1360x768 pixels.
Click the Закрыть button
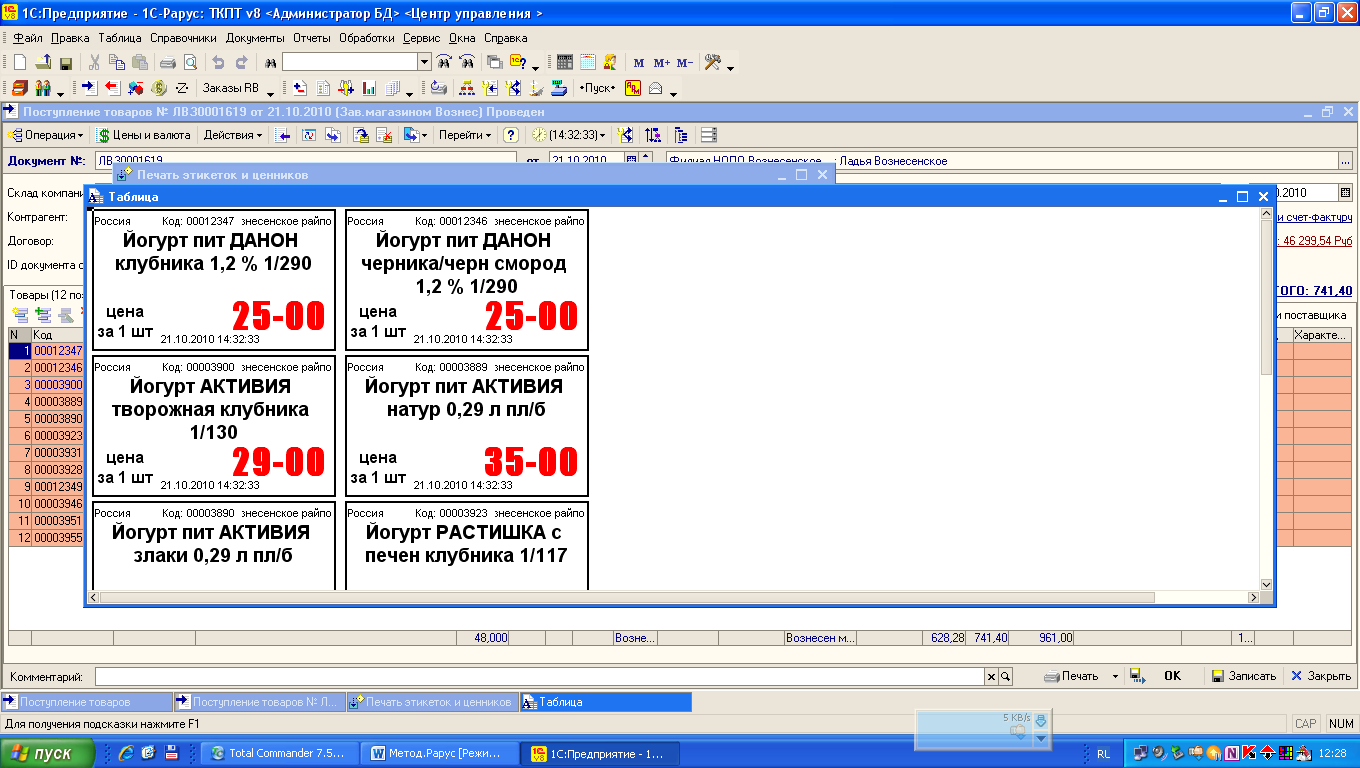coord(1321,677)
